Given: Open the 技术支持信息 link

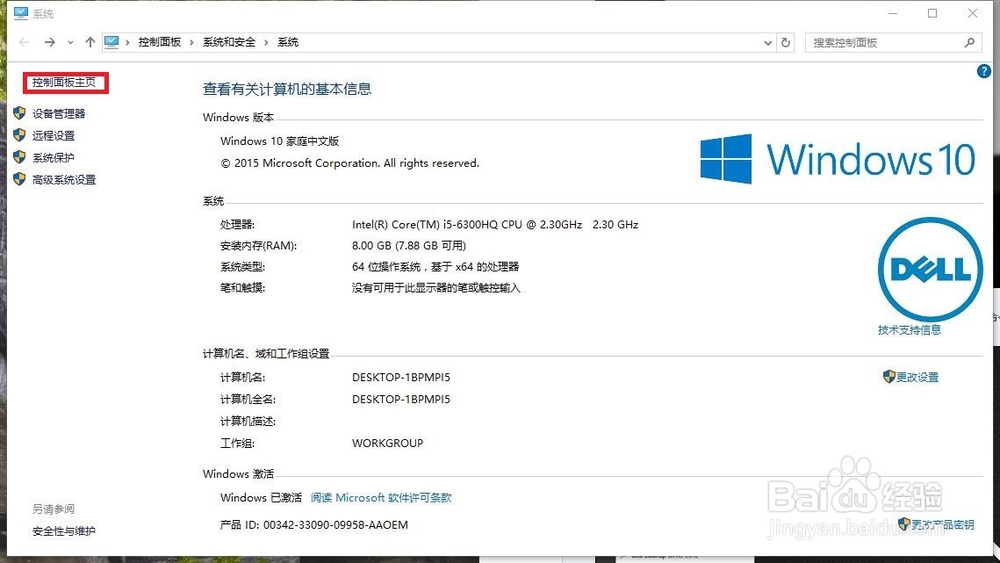Looking at the screenshot, I should (x=909, y=330).
